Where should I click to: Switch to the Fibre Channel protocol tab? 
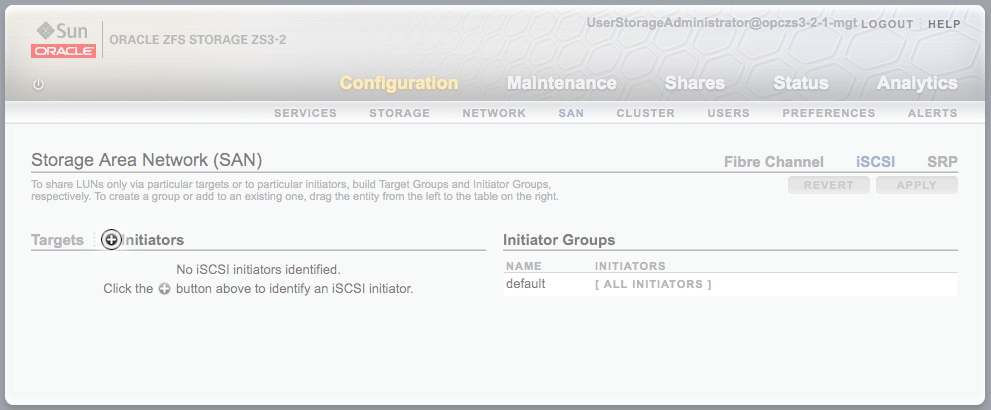[774, 162]
